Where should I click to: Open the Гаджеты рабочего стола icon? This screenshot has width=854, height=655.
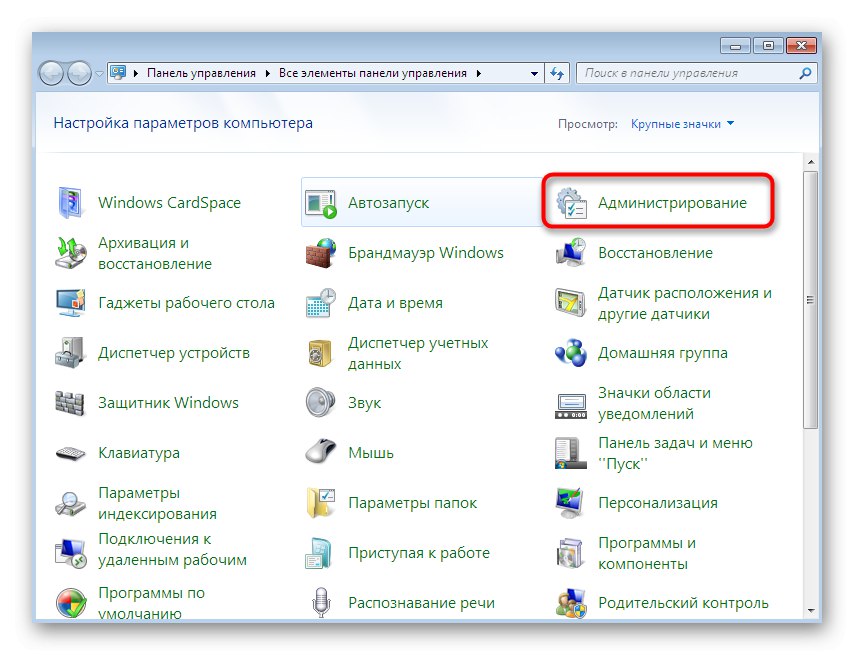[71, 303]
